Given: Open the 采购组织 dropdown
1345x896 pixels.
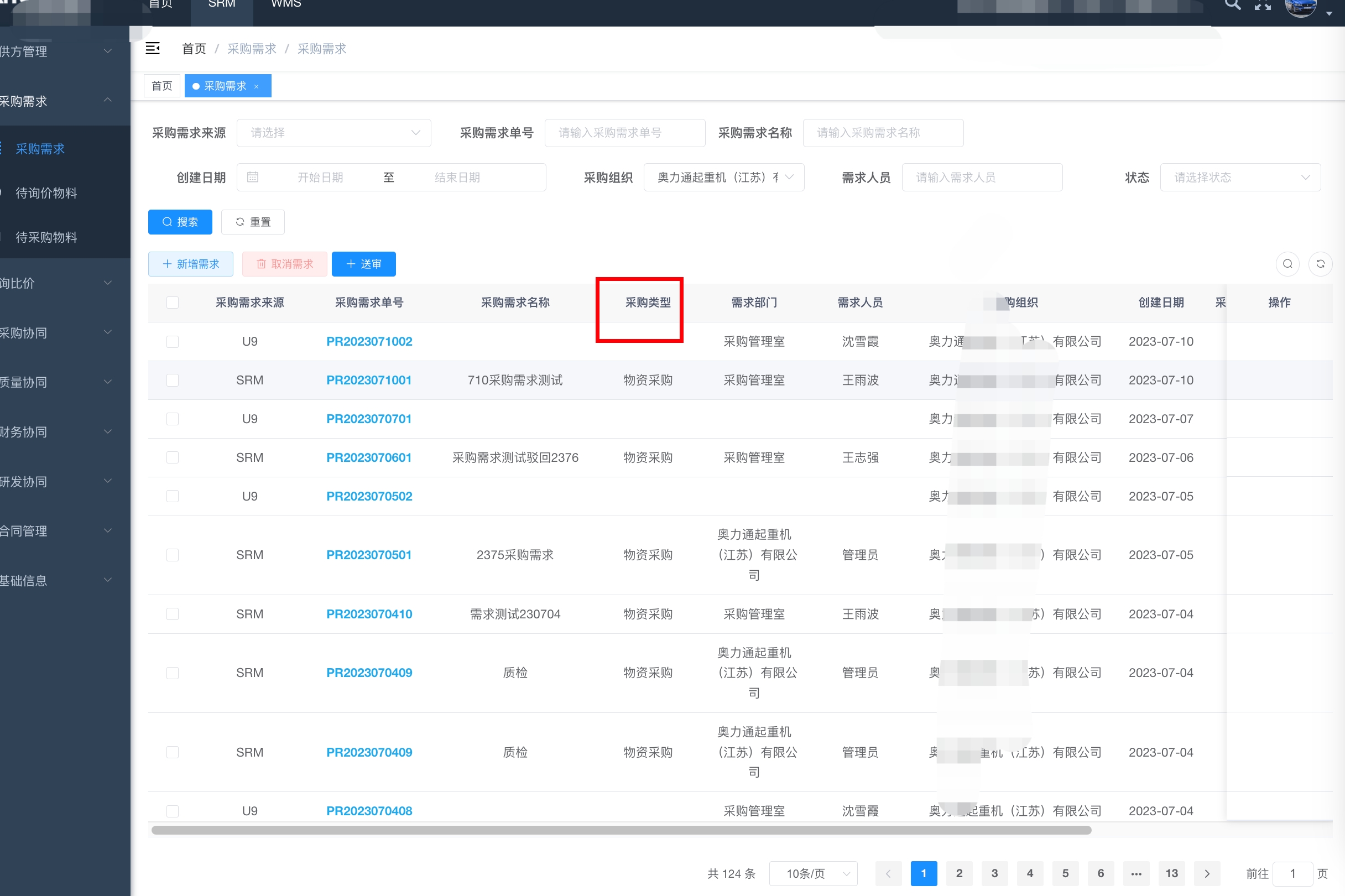Looking at the screenshot, I should point(724,177).
